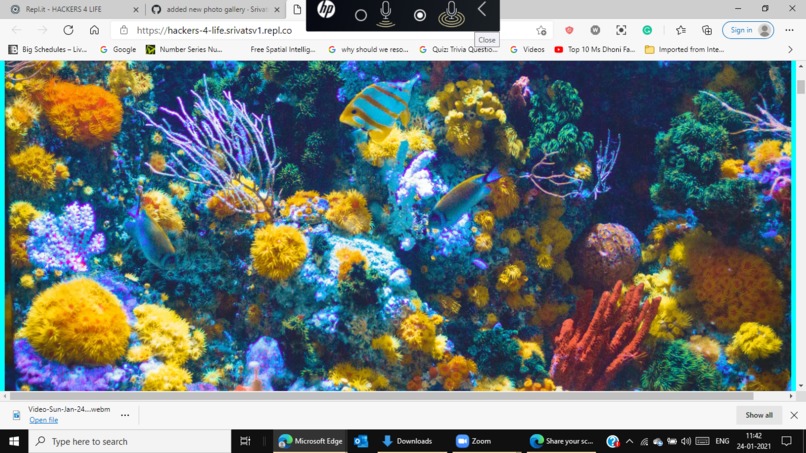
Task: Add this page to favorites star
Action: [x=541, y=30]
